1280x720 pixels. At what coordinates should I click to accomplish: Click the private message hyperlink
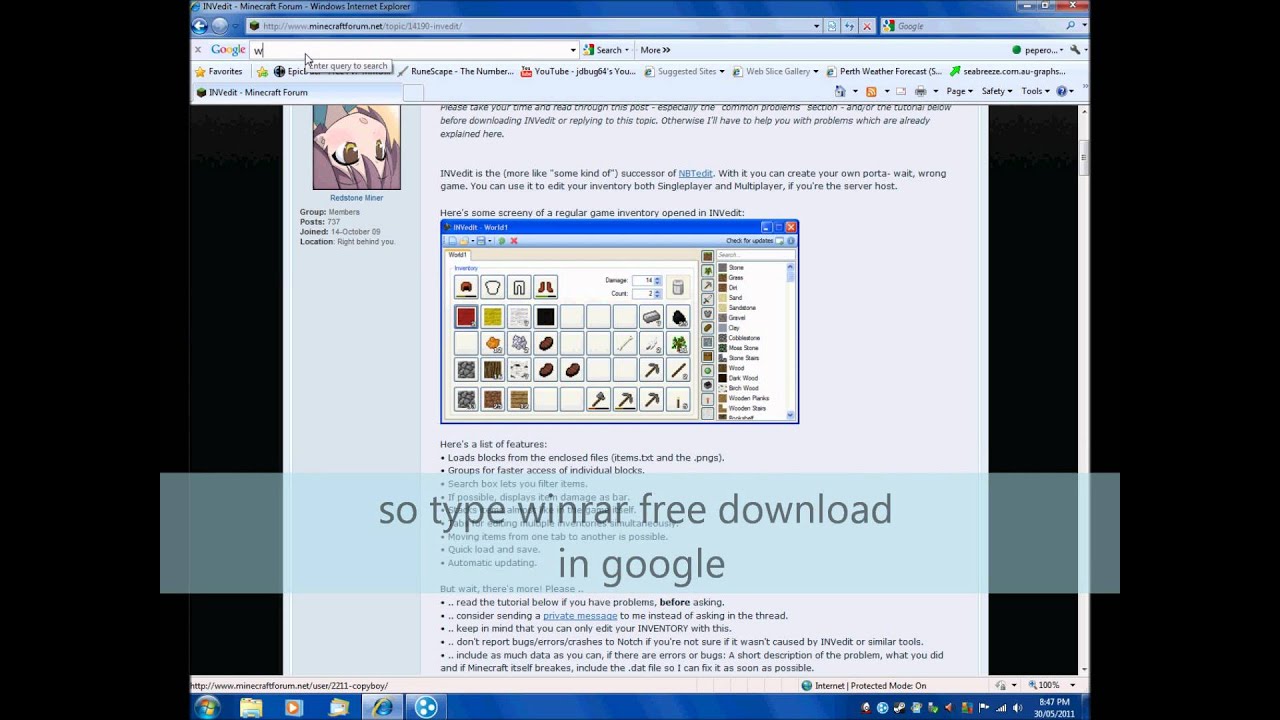[x=580, y=616]
